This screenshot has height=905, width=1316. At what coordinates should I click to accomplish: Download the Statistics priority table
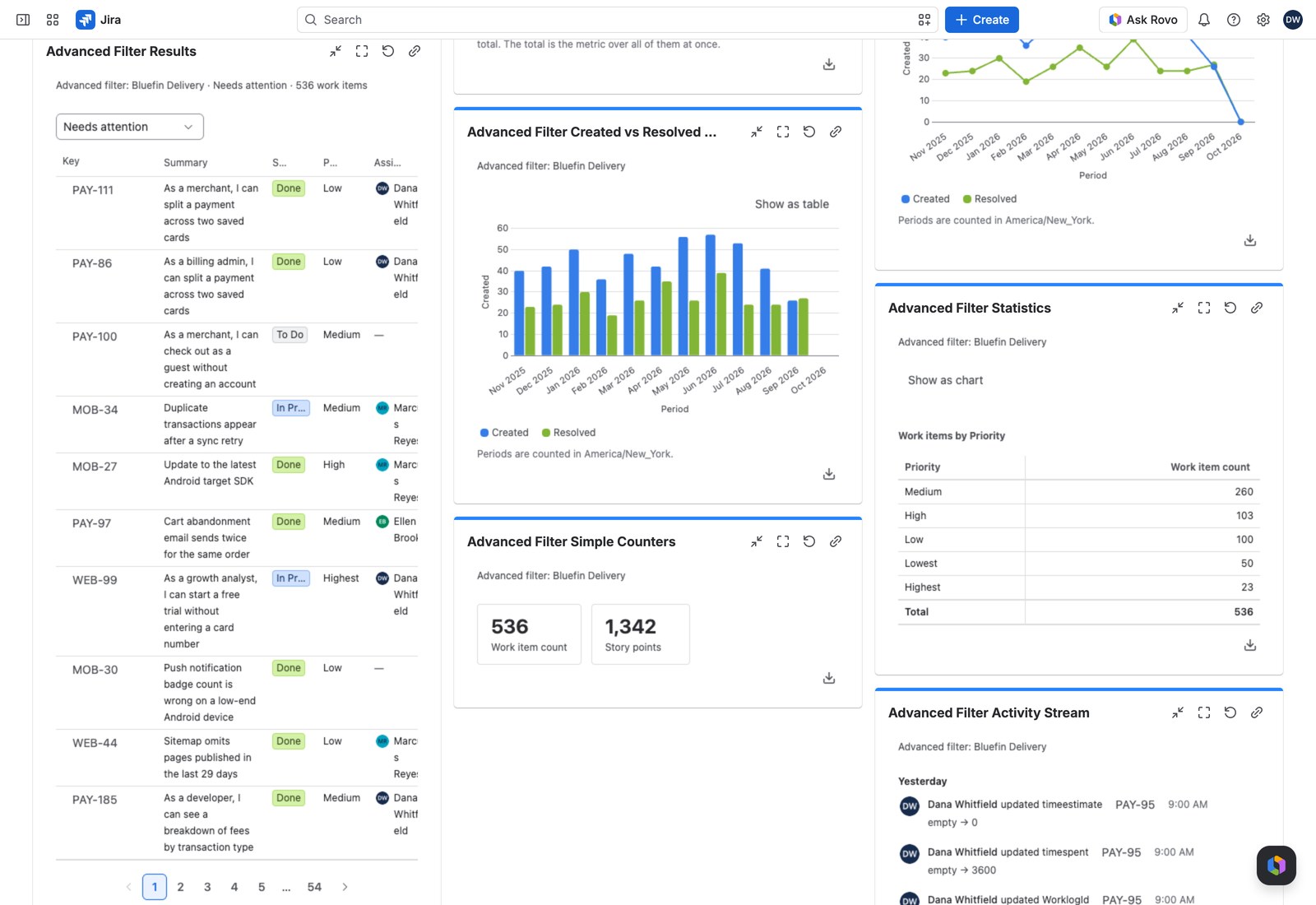tap(1250, 645)
